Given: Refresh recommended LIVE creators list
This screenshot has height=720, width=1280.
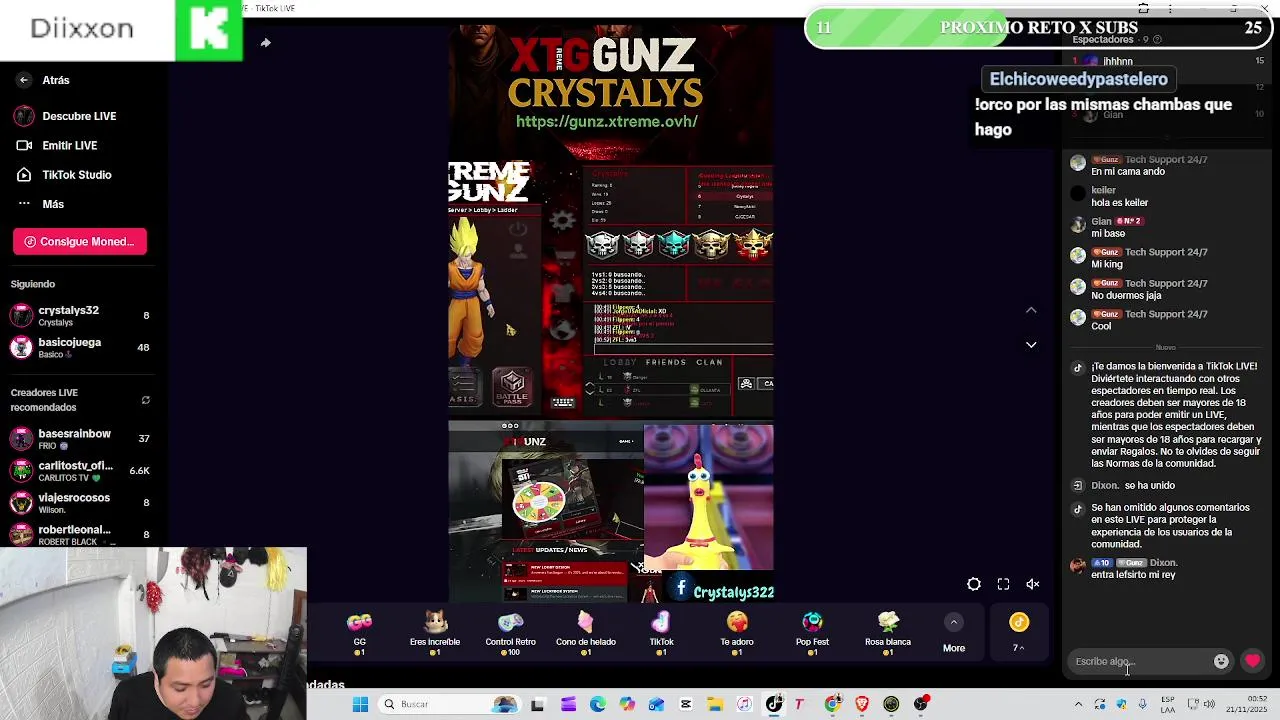Looking at the screenshot, I should tap(146, 400).
